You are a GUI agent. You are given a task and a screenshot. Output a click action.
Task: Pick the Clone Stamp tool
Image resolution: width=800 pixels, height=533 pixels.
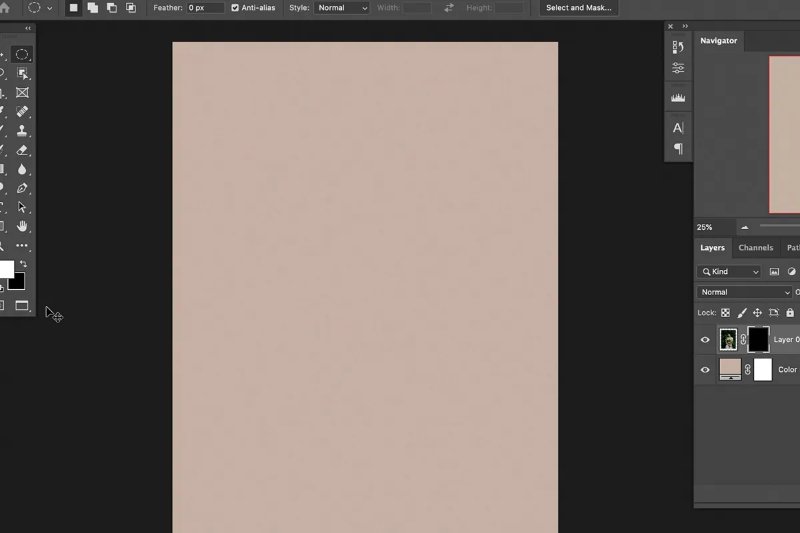click(22, 130)
